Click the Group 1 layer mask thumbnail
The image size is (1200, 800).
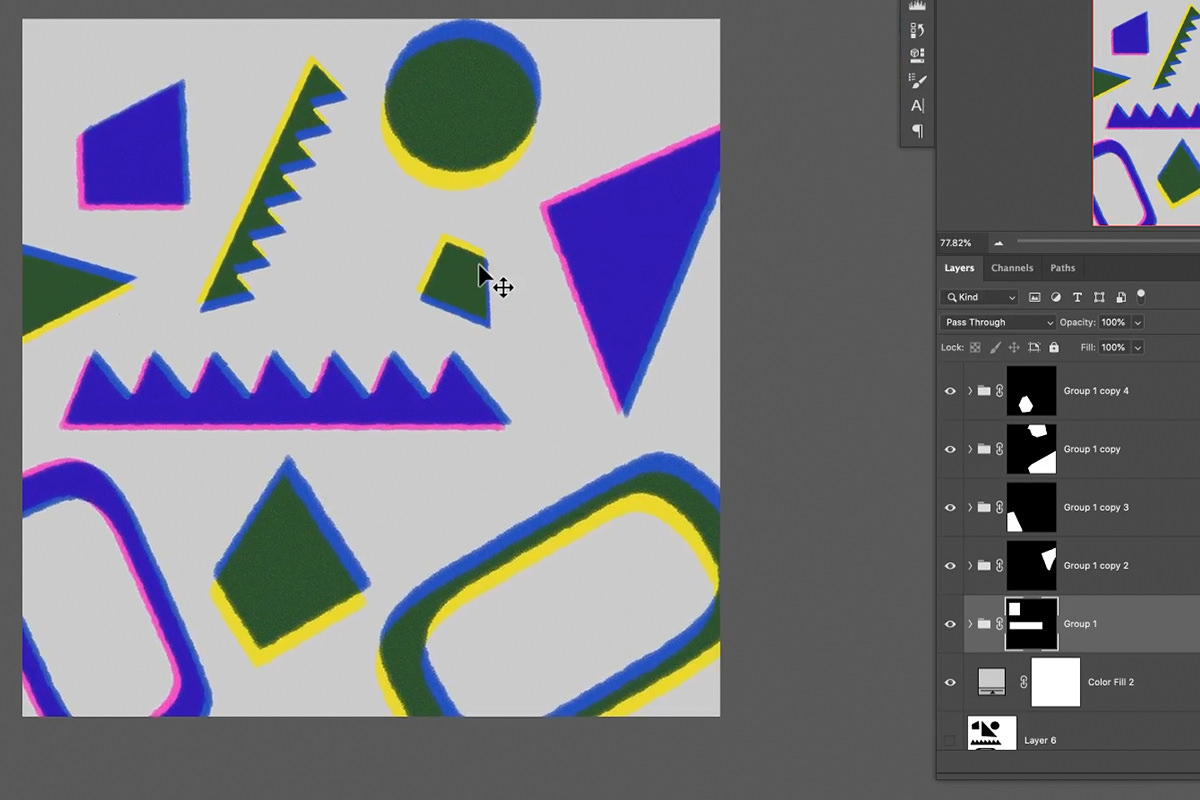click(1031, 623)
